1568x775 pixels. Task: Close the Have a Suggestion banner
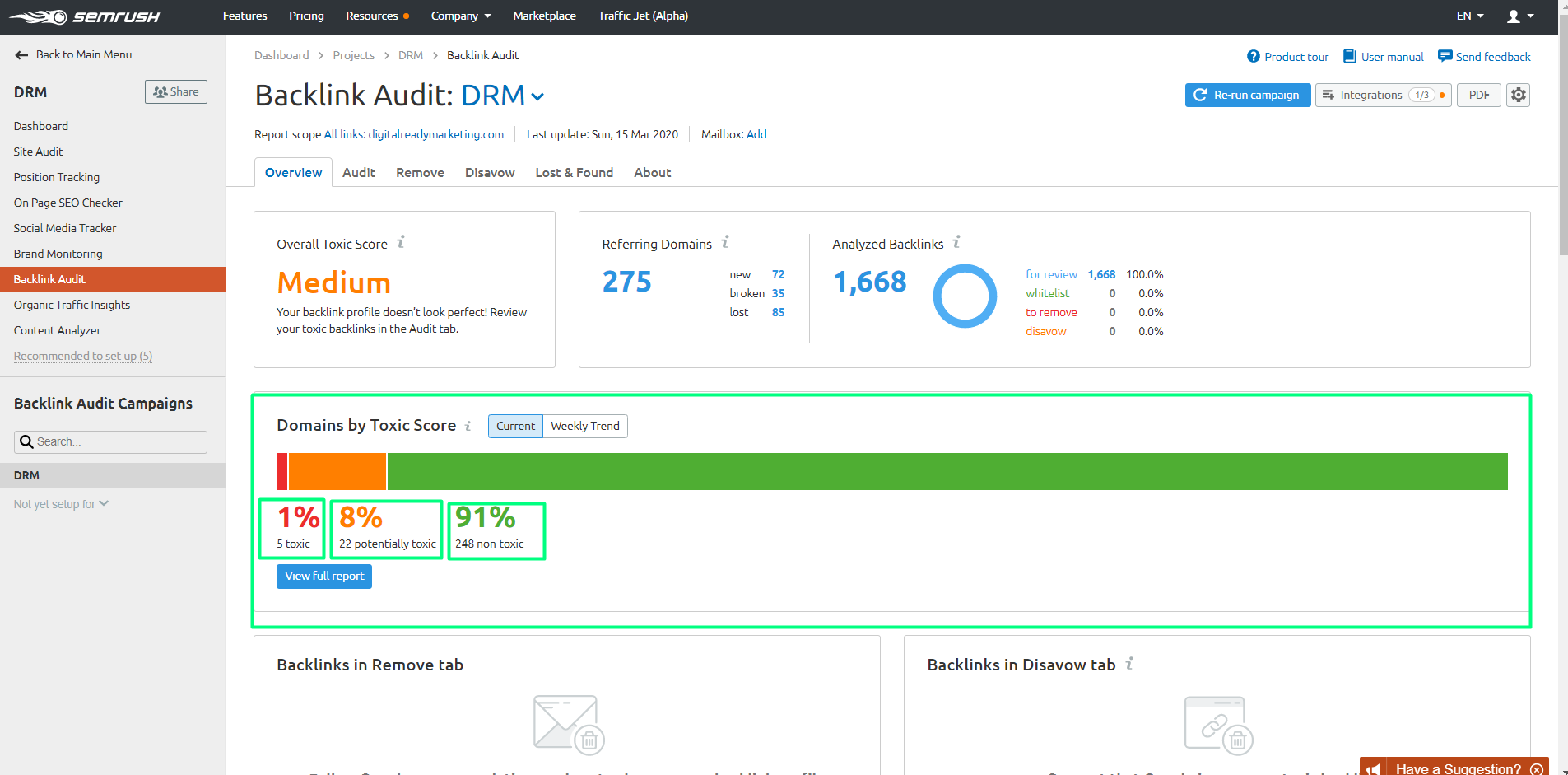pyautogui.click(x=1536, y=768)
